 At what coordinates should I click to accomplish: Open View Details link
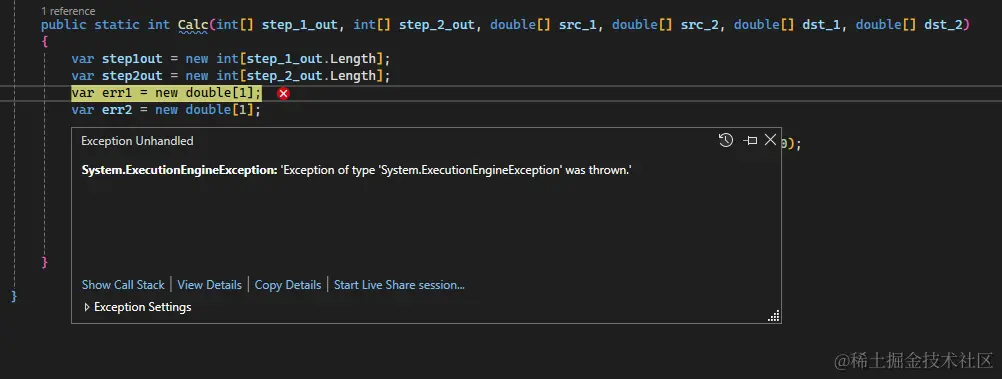point(210,285)
